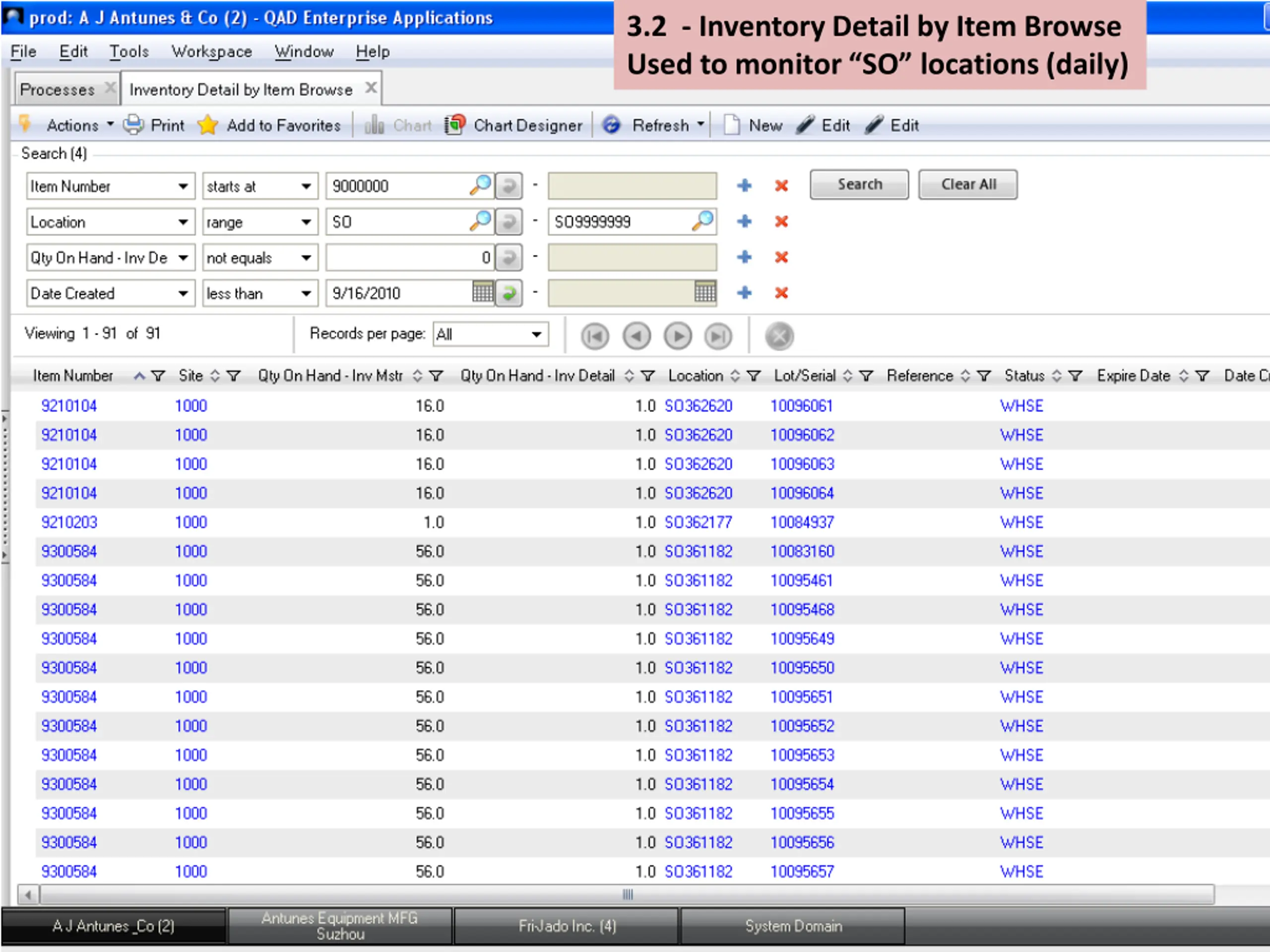This screenshot has height=952, width=1270.
Task: Open the Item Number field dropdown
Action: coord(183,186)
